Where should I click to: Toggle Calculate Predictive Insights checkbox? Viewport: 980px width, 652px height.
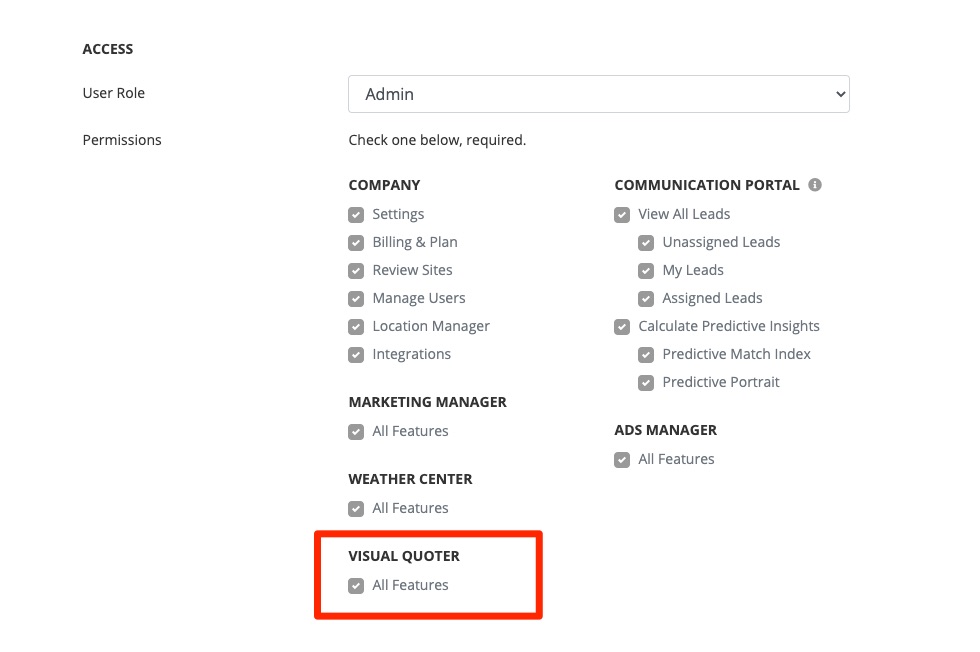(x=622, y=327)
